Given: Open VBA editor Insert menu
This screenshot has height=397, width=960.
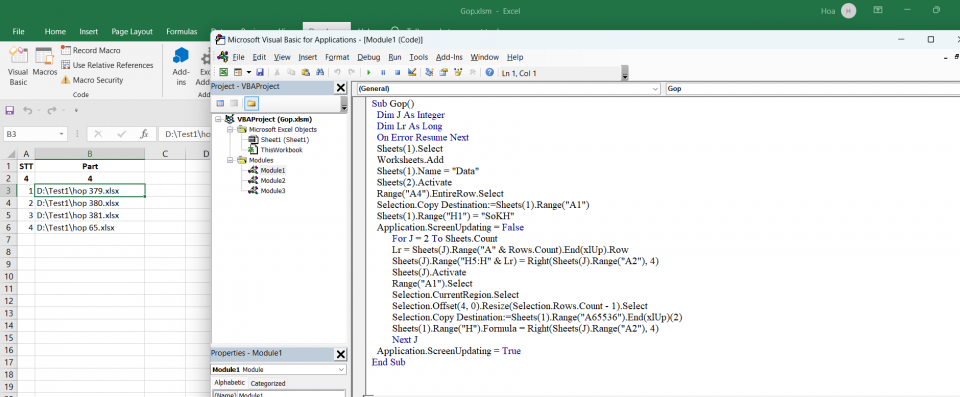Looking at the screenshot, I should tap(307, 57).
